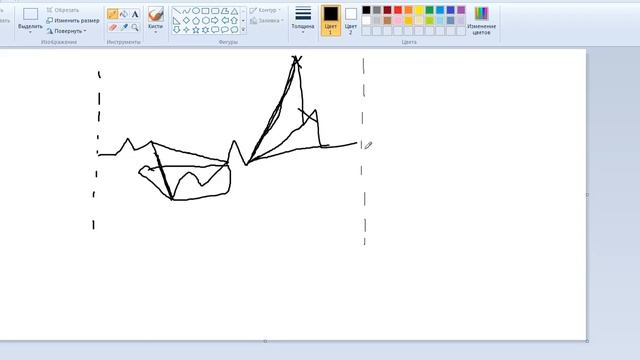Select the Triangle shape

(x=234, y=11)
